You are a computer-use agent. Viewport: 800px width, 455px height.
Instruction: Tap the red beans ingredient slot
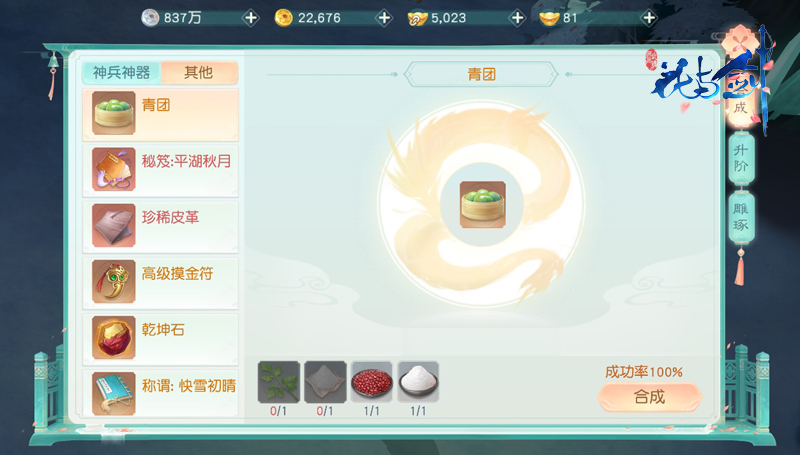(371, 382)
